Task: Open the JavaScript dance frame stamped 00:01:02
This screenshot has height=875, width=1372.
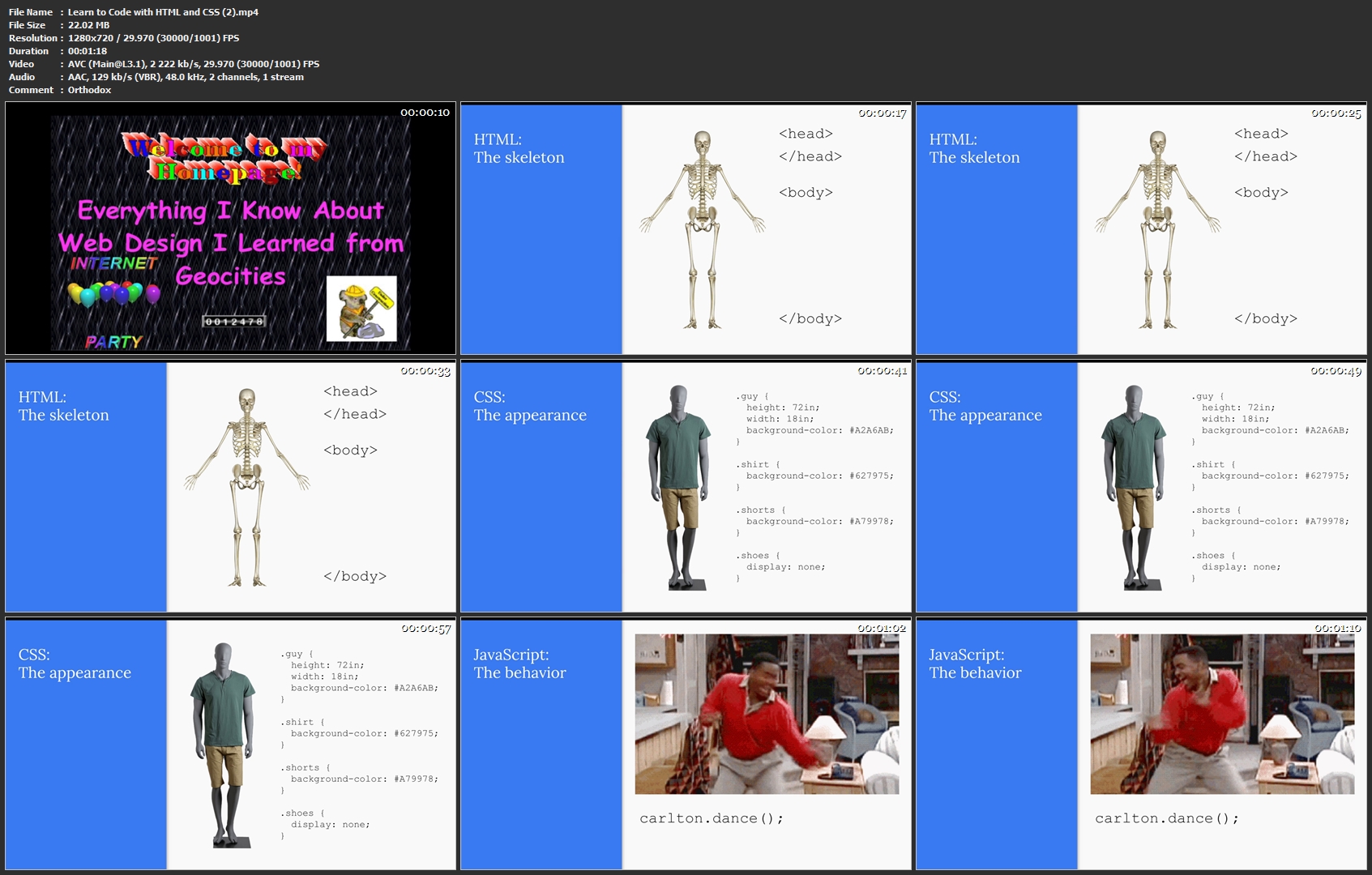Action: 686,744
